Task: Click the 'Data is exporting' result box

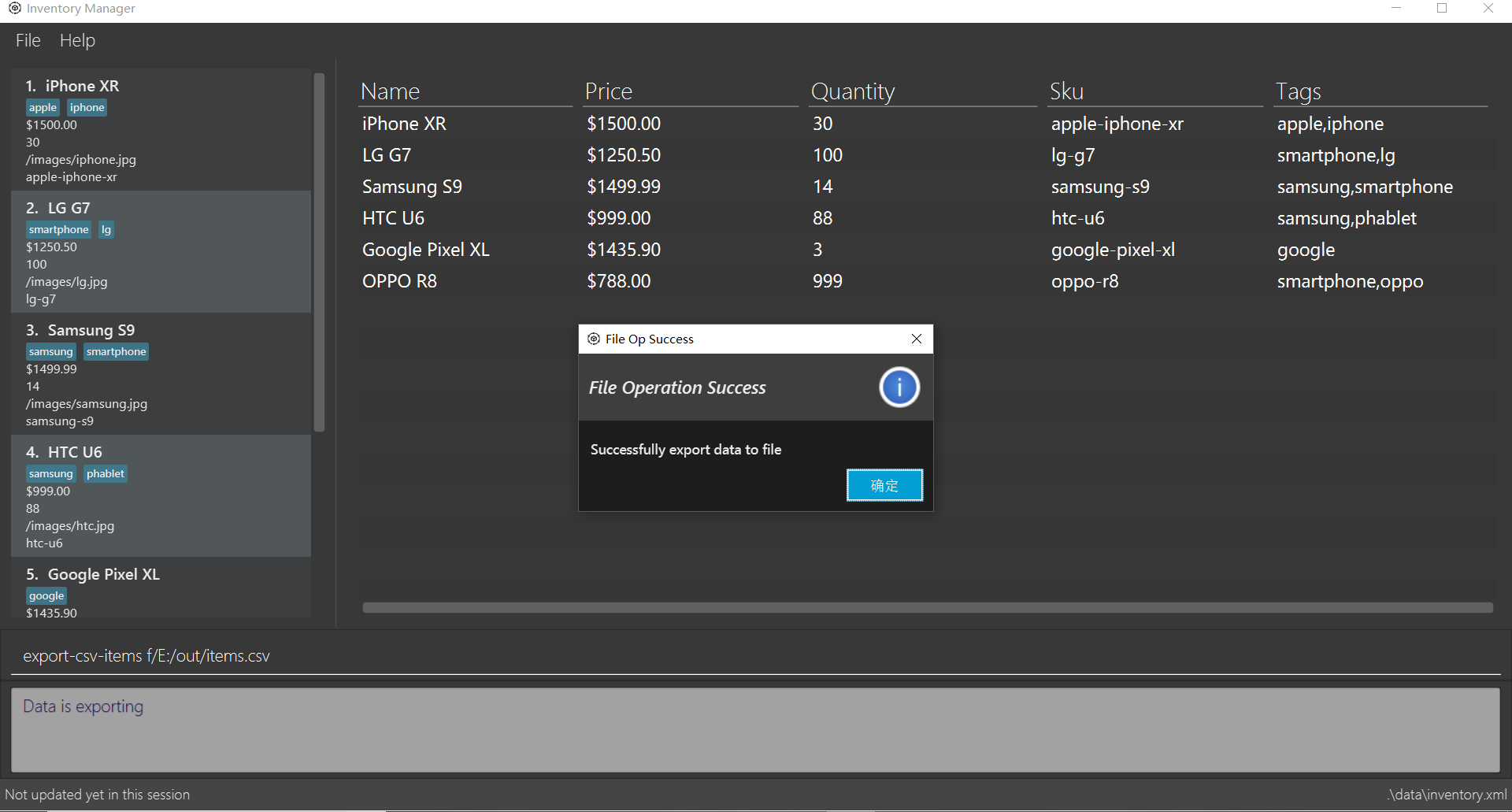Action: click(755, 730)
